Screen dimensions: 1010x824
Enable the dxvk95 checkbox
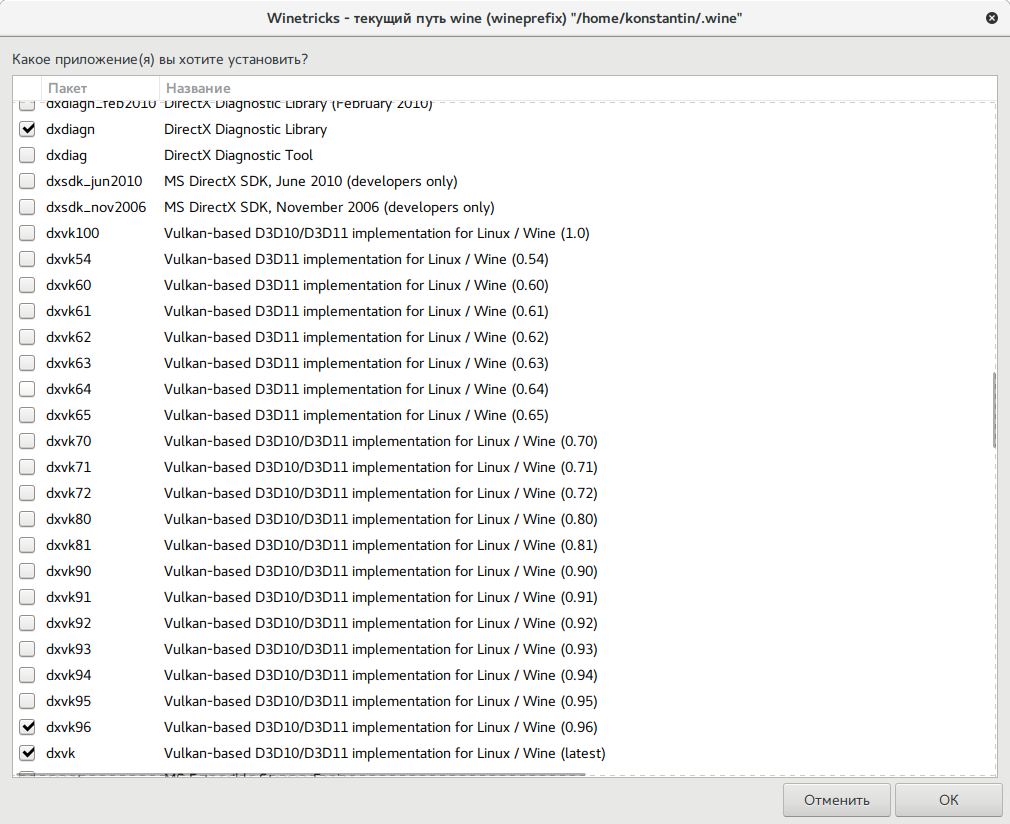coord(27,701)
